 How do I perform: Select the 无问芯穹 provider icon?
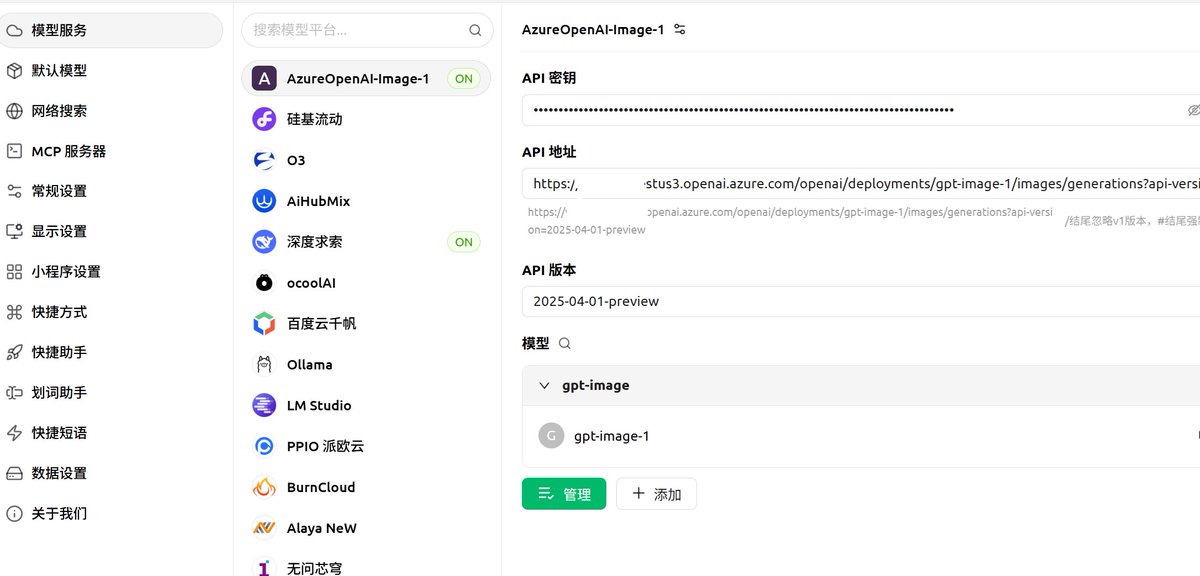(x=264, y=568)
